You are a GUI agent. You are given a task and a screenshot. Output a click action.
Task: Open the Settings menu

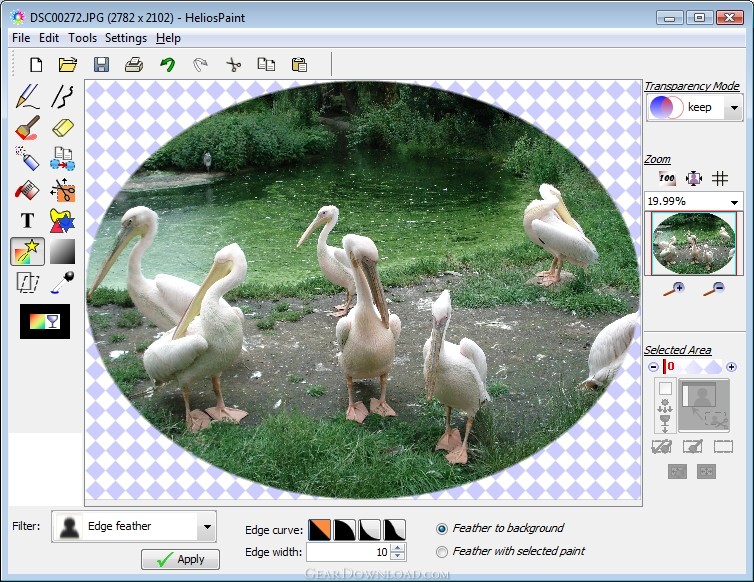[126, 38]
